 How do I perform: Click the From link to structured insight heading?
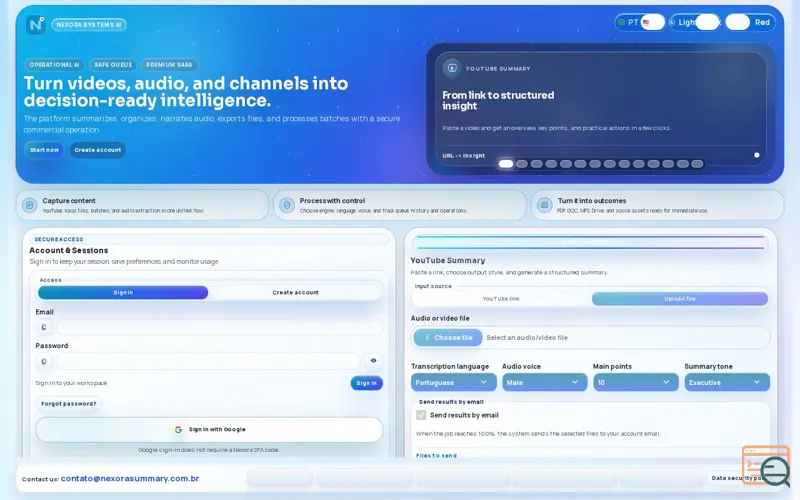(498, 101)
